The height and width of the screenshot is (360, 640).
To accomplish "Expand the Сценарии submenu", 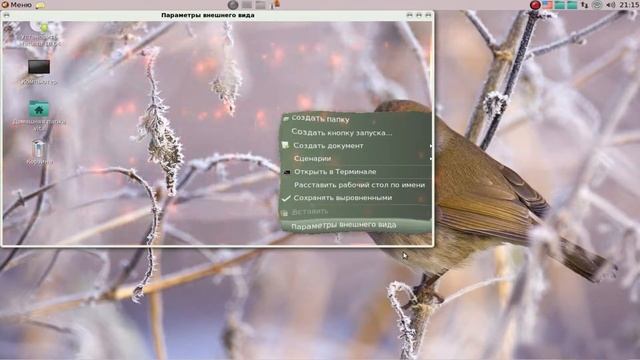I will click(355, 158).
